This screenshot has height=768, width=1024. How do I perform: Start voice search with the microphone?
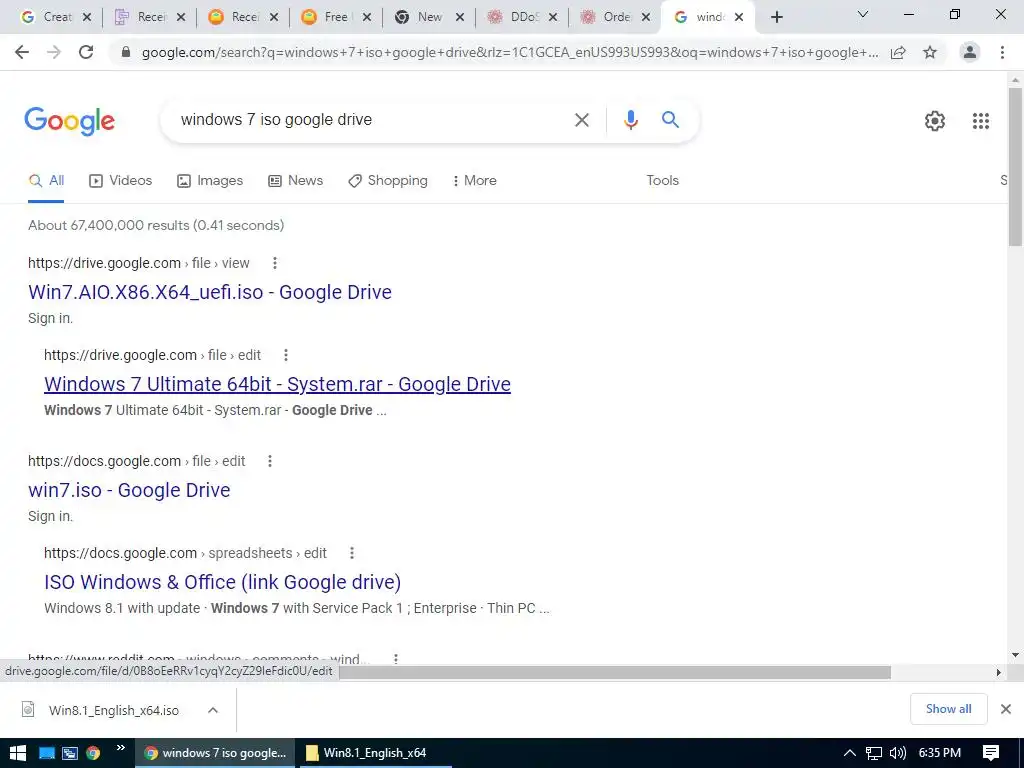point(630,120)
